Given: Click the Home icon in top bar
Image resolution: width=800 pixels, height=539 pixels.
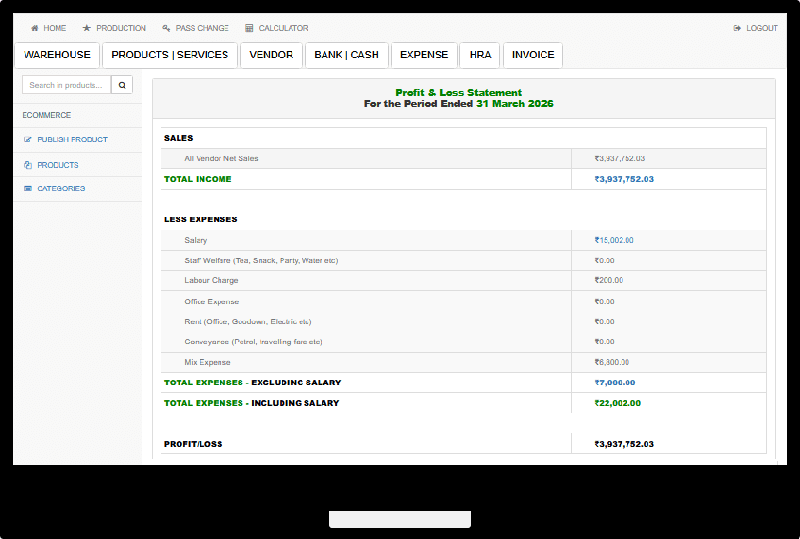Looking at the screenshot, I should [x=35, y=28].
